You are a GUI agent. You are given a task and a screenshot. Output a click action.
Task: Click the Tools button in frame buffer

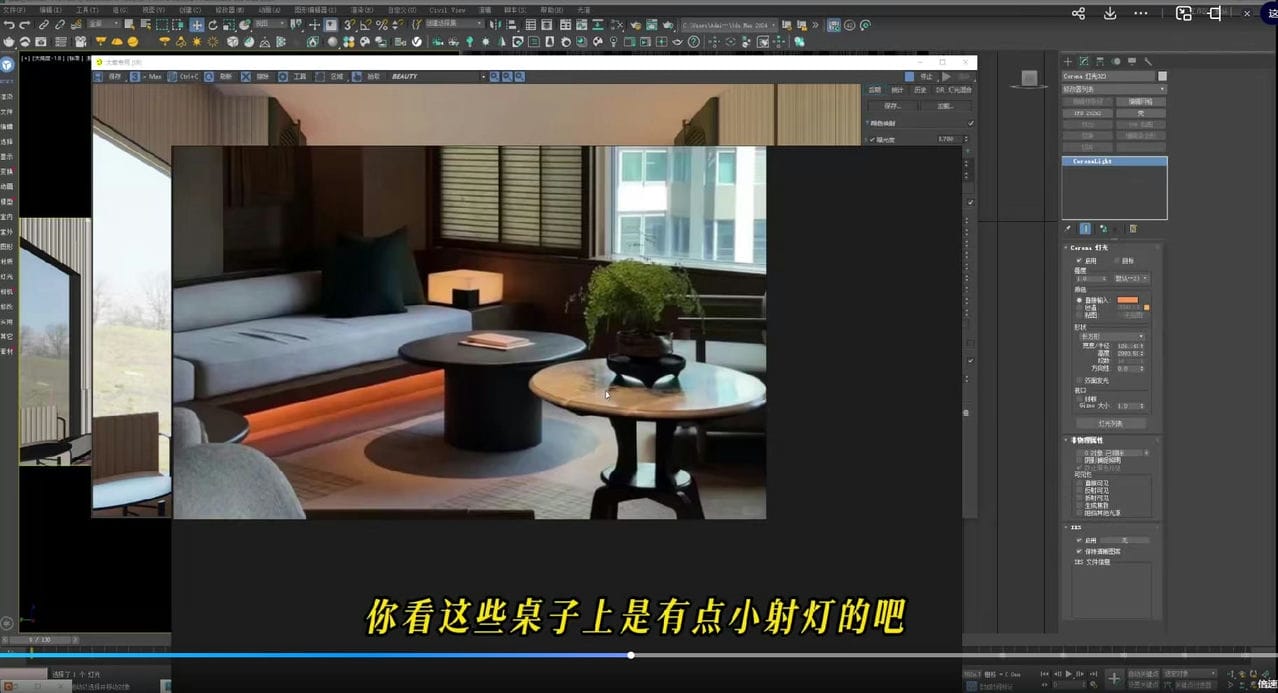(293, 76)
